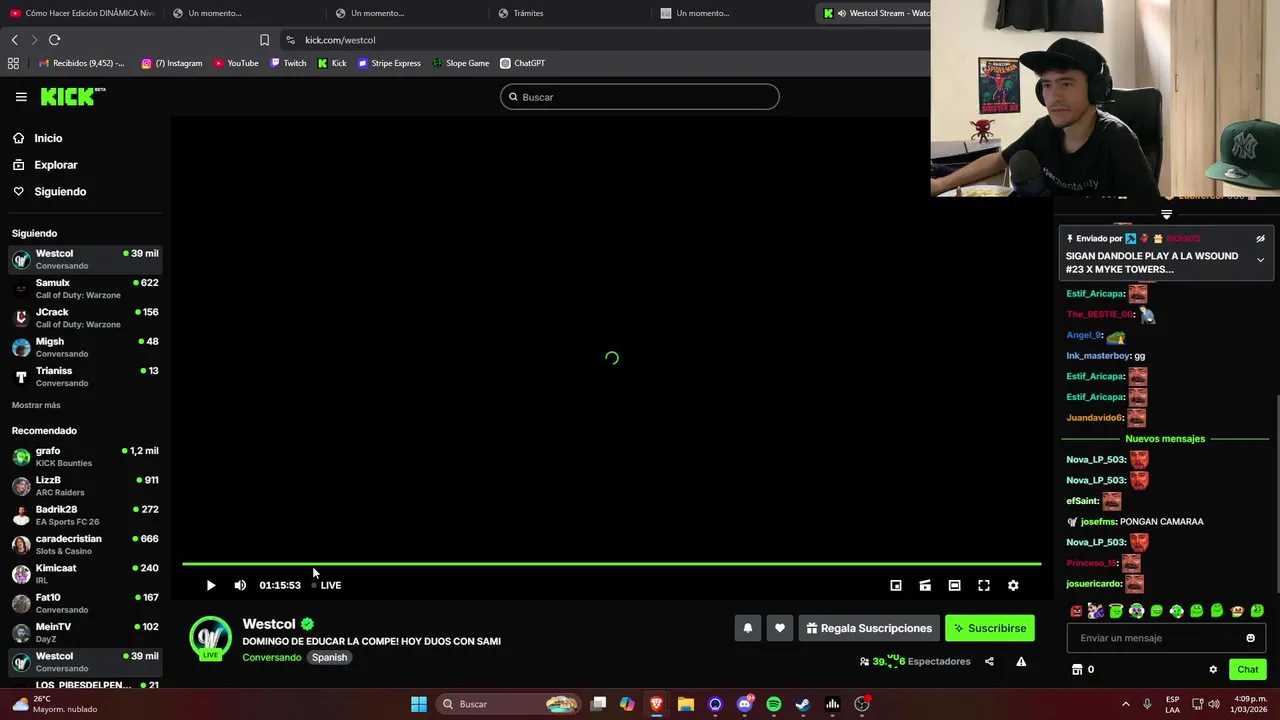This screenshot has width=1280, height=720.
Task: Click the Conversando category link
Action: pyautogui.click(x=272, y=657)
